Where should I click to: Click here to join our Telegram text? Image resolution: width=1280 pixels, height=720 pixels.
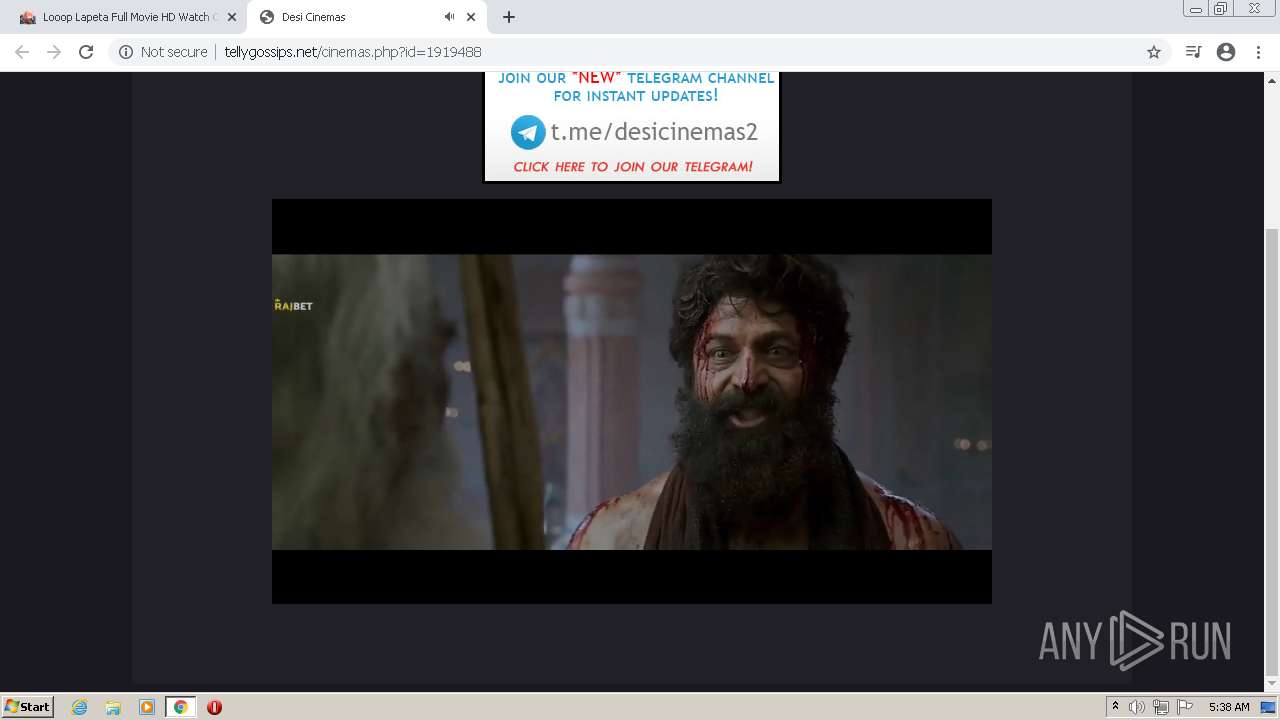(x=633, y=167)
